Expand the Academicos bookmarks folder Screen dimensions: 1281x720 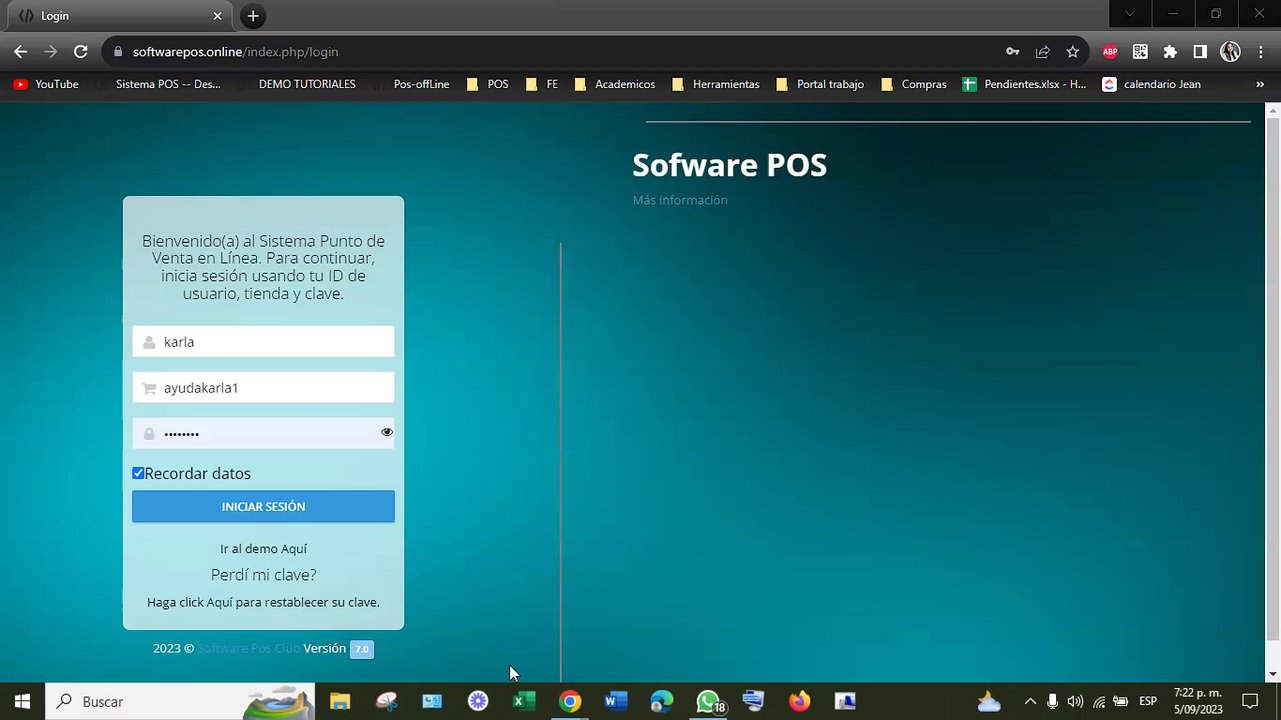click(615, 84)
